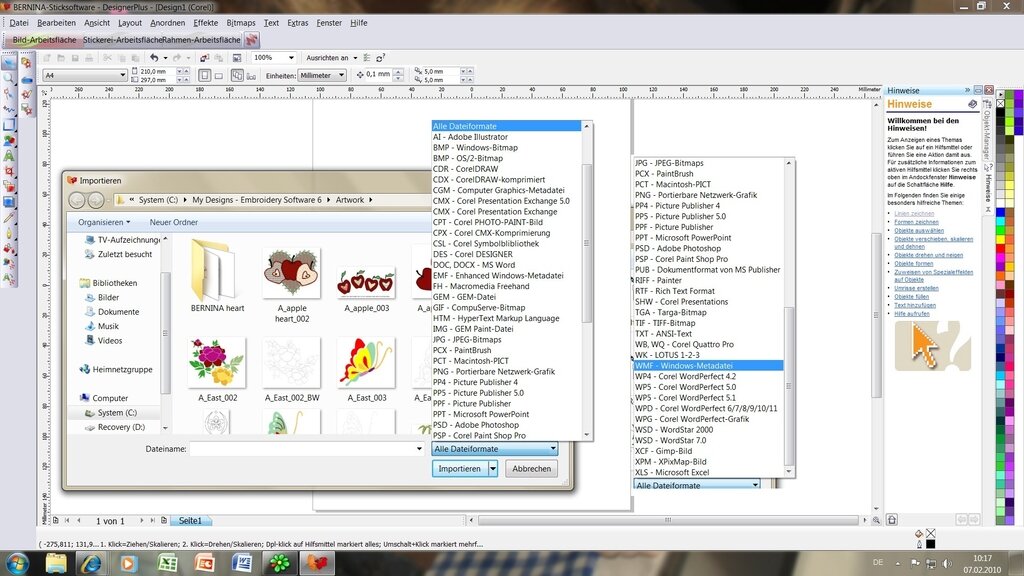The image size is (1024, 576).
Task: Open Word from the taskbar
Action: pos(242,563)
